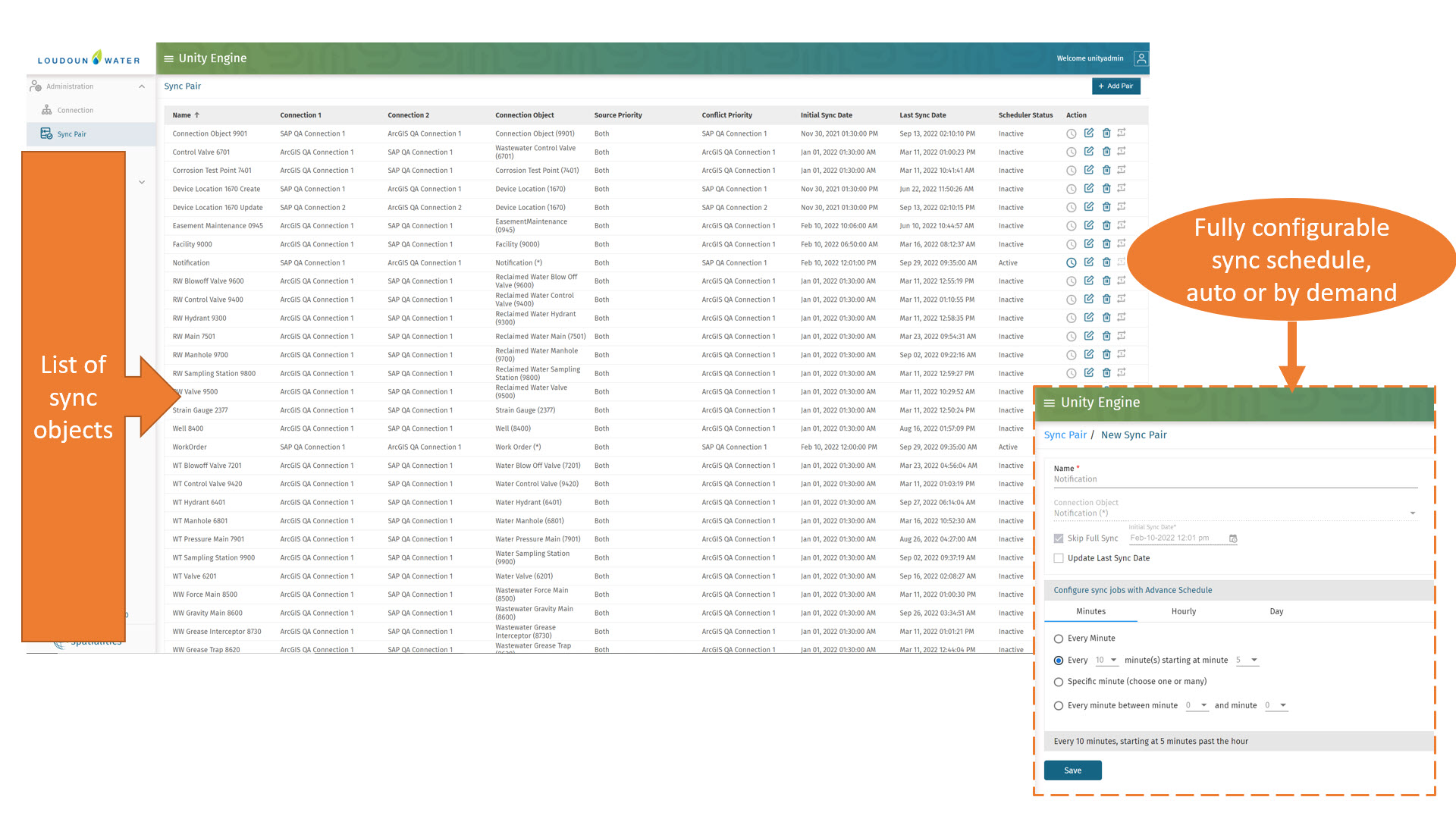Viewport: 1456px width, 819px height.
Task: Choose the Specific minute radio option
Action: (1059, 682)
